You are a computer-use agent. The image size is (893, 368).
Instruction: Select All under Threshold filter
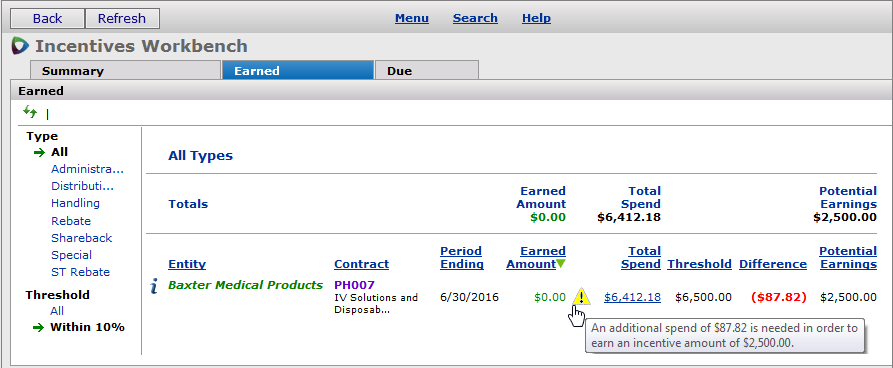(57, 311)
